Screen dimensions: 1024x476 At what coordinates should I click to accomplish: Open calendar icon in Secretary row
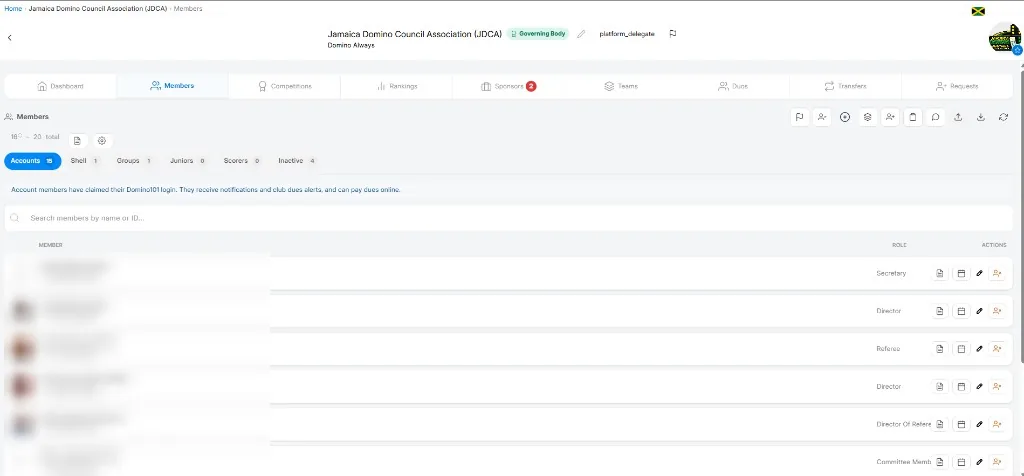pos(961,274)
